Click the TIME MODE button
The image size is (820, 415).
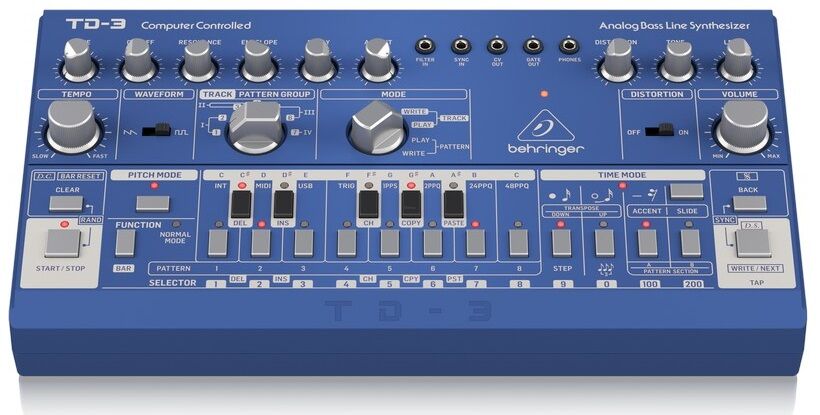click(x=687, y=192)
